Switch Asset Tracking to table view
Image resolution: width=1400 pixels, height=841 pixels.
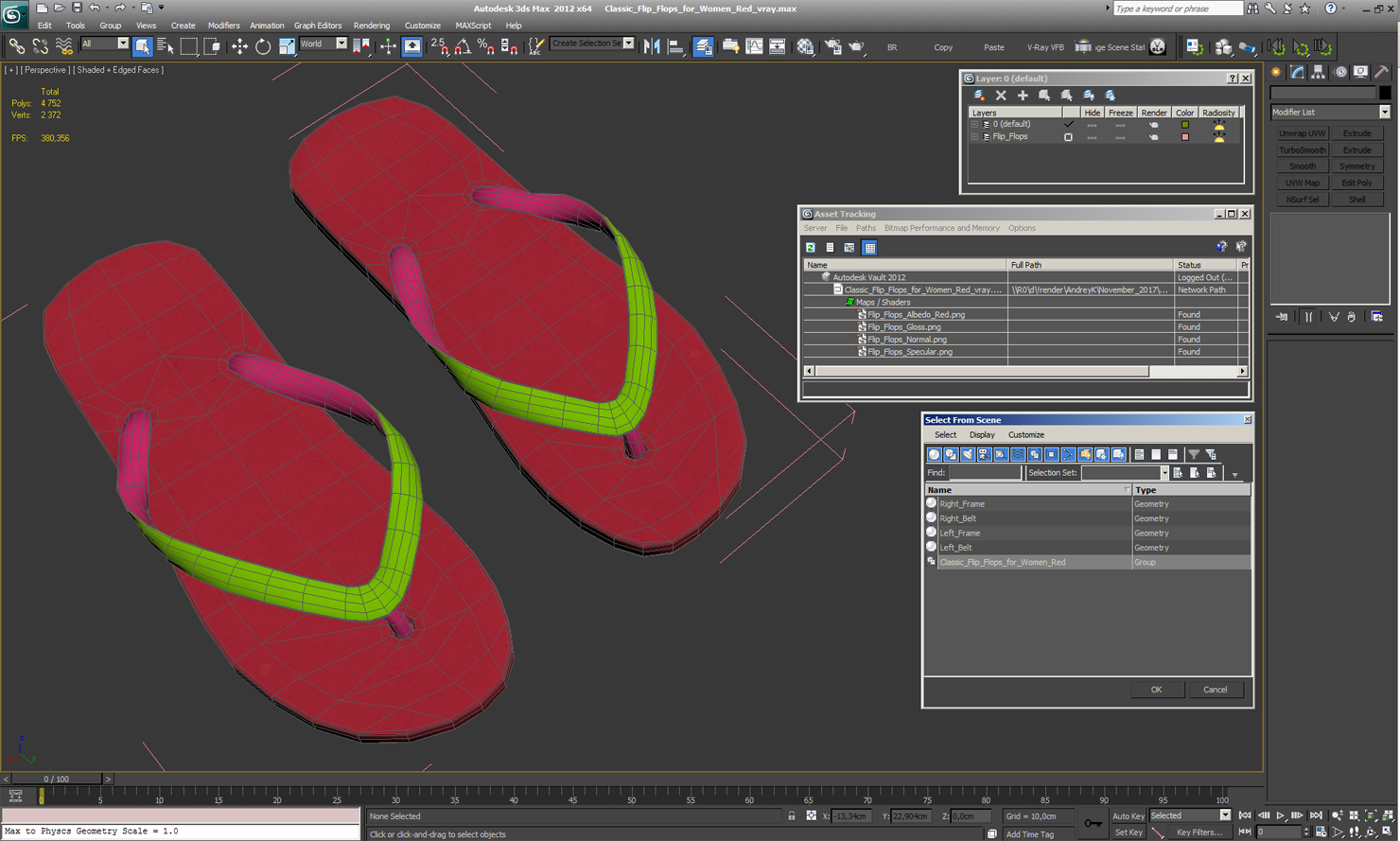coord(869,248)
